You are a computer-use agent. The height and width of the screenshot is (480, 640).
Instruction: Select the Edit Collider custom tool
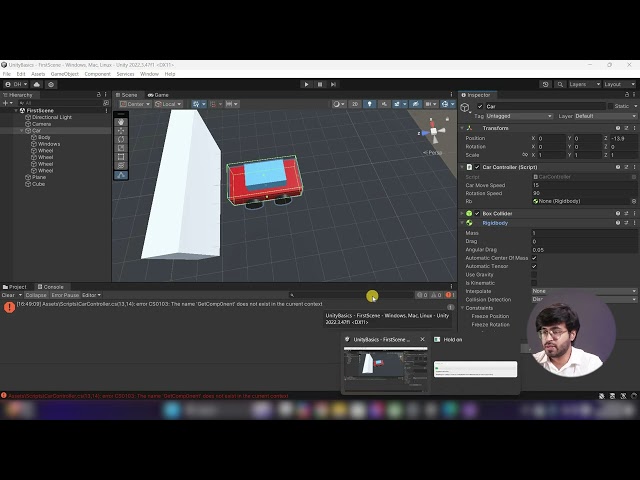121,175
